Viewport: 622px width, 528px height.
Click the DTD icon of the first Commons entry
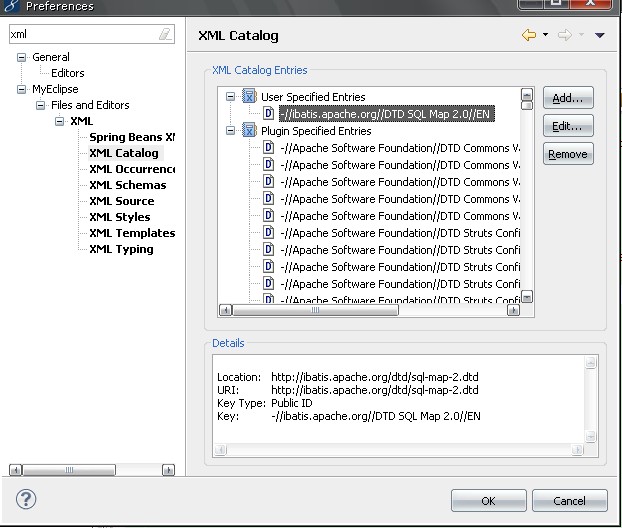coord(269,148)
